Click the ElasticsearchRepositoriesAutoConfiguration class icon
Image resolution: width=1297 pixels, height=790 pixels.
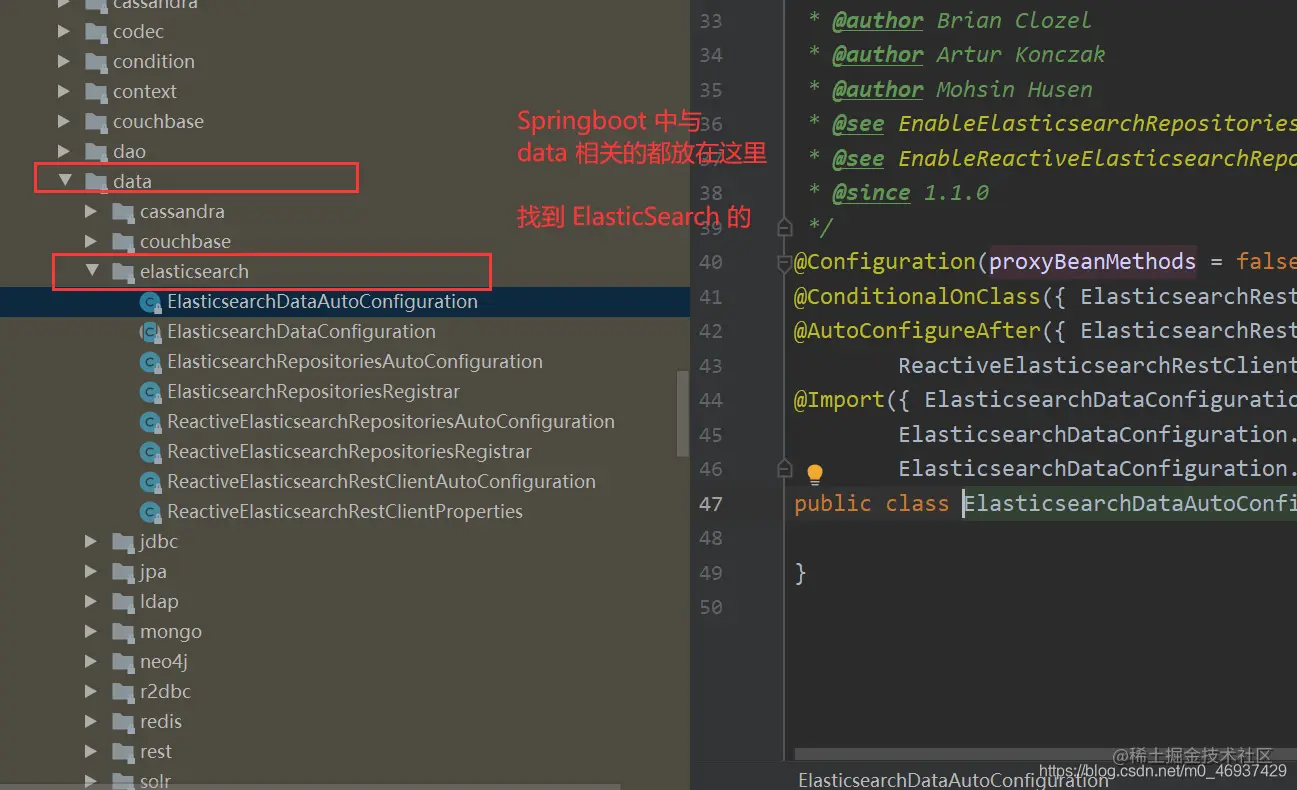click(x=150, y=362)
